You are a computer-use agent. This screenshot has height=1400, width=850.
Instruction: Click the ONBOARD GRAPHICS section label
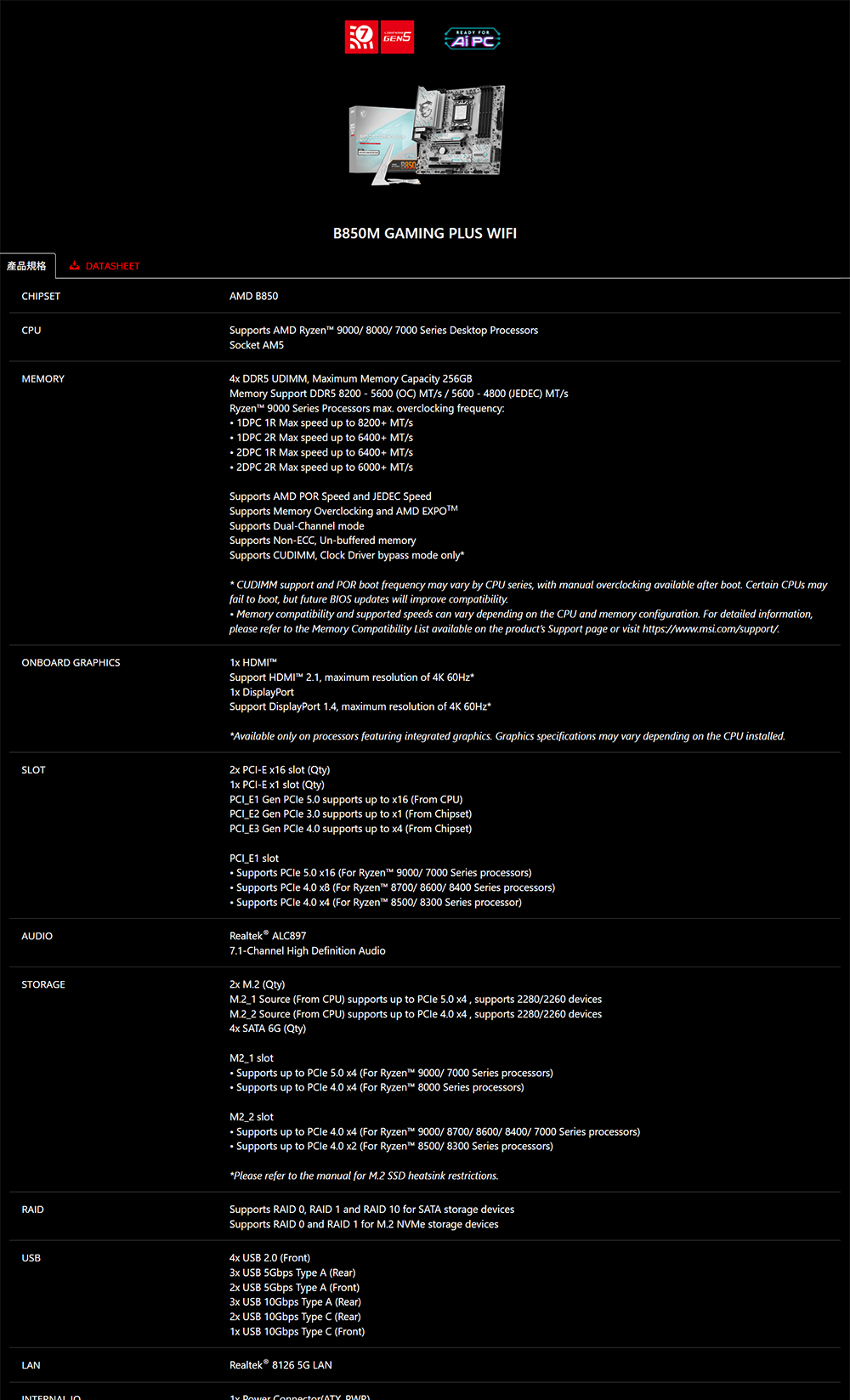[x=71, y=663]
